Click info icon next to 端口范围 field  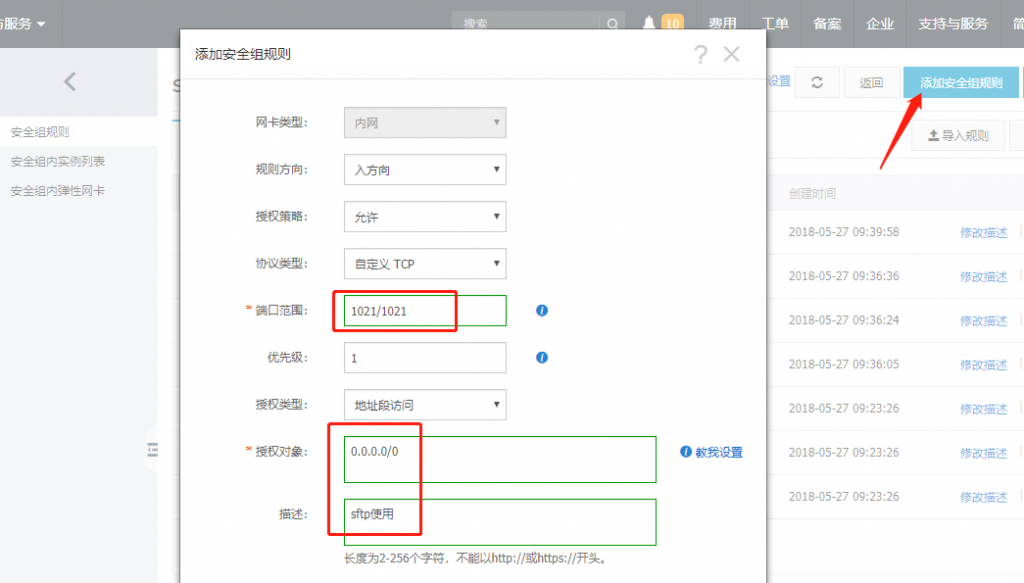point(542,311)
